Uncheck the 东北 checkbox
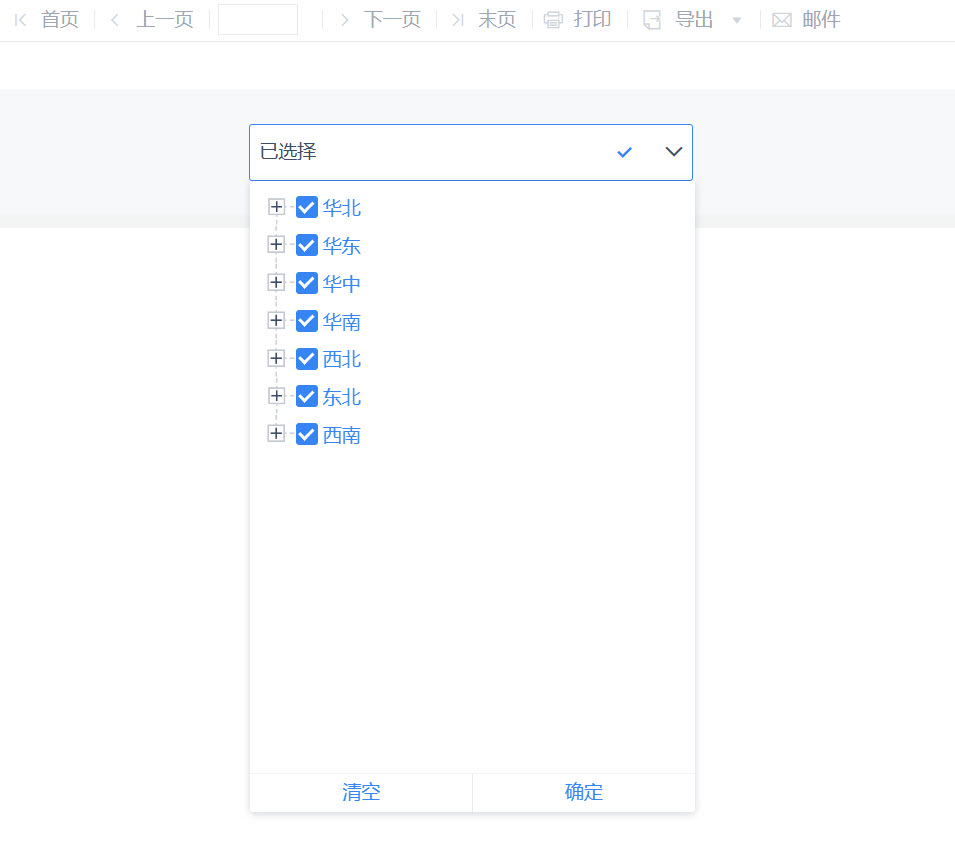The image size is (955, 854). (307, 396)
